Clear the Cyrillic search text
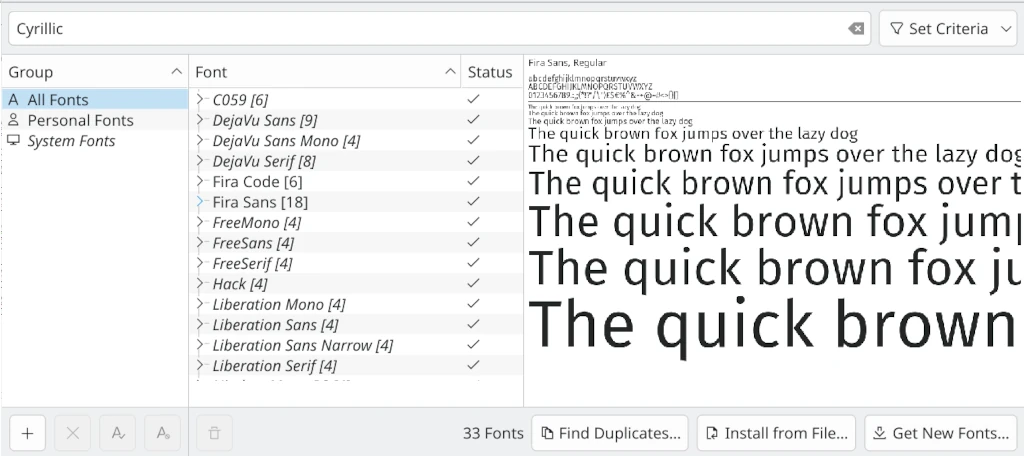Viewport: 1024px width, 456px height. [856, 29]
